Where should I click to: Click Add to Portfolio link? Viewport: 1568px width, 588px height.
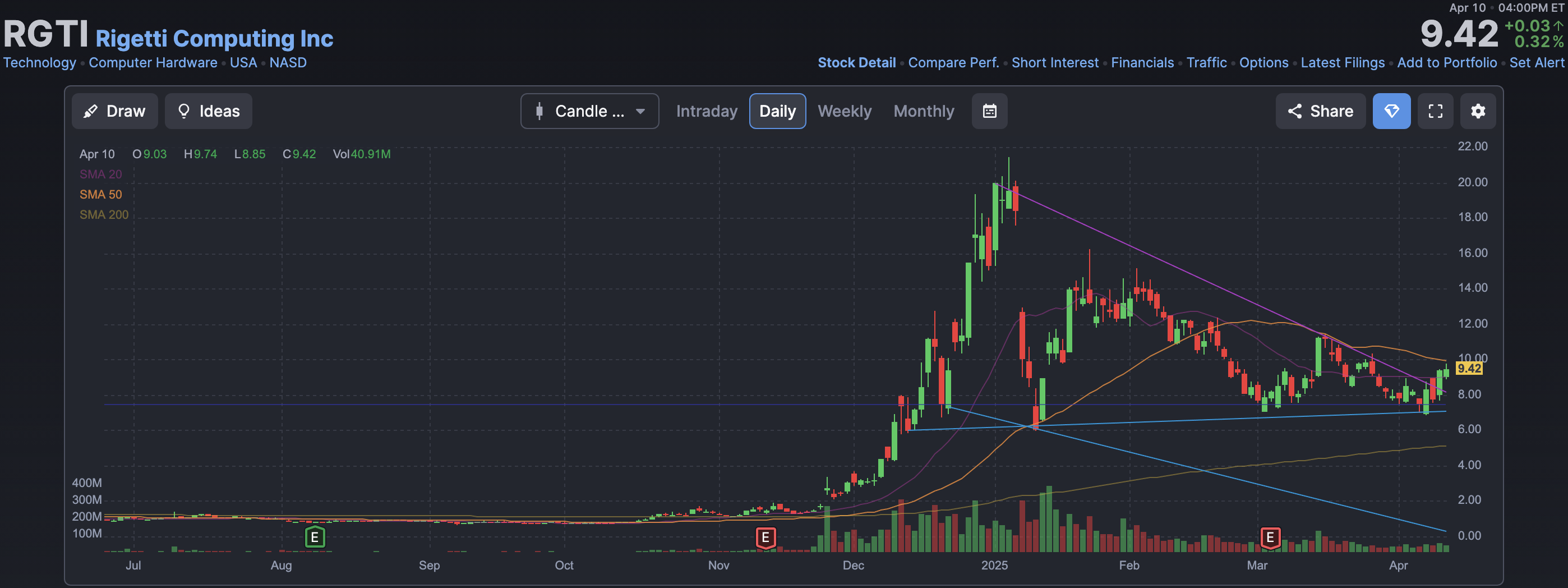[x=1447, y=63]
